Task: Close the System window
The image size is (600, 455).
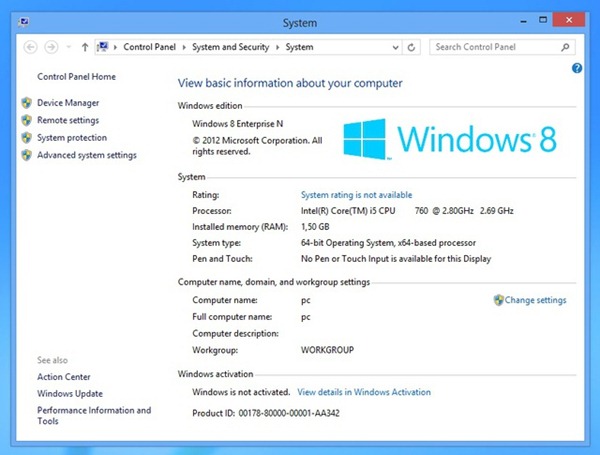Action: click(x=569, y=20)
